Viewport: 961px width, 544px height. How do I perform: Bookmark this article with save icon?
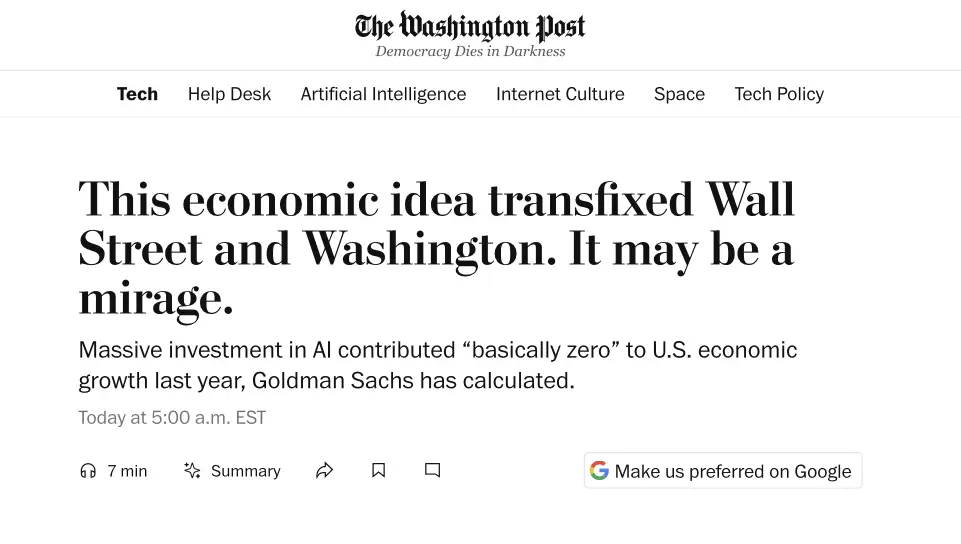point(378,470)
